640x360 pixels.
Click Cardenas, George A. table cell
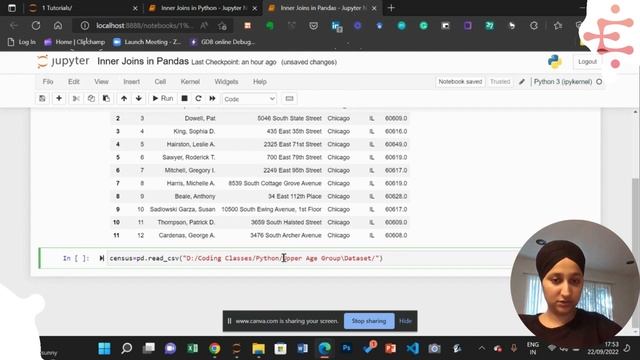(187, 236)
